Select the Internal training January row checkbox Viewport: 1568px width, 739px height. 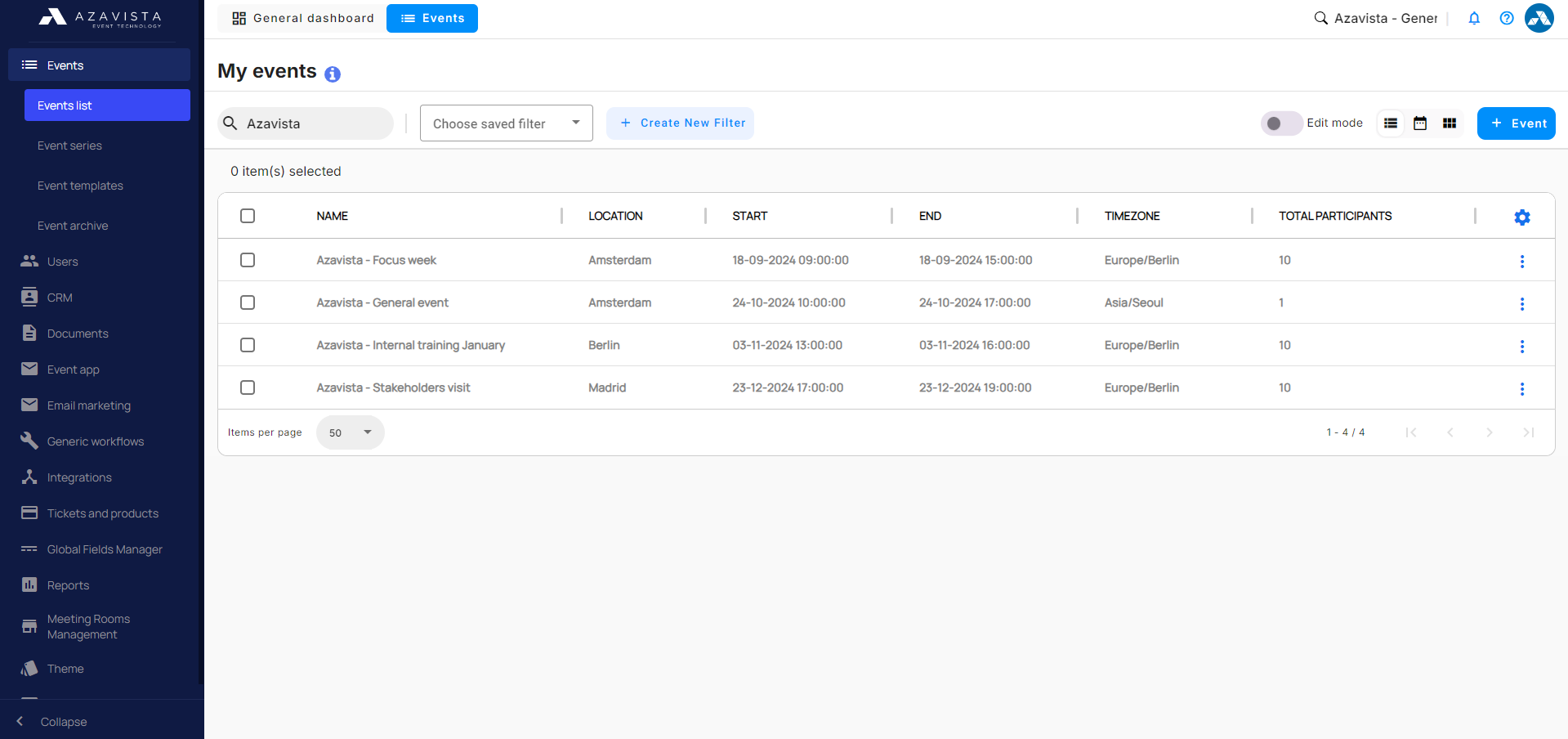(x=248, y=345)
